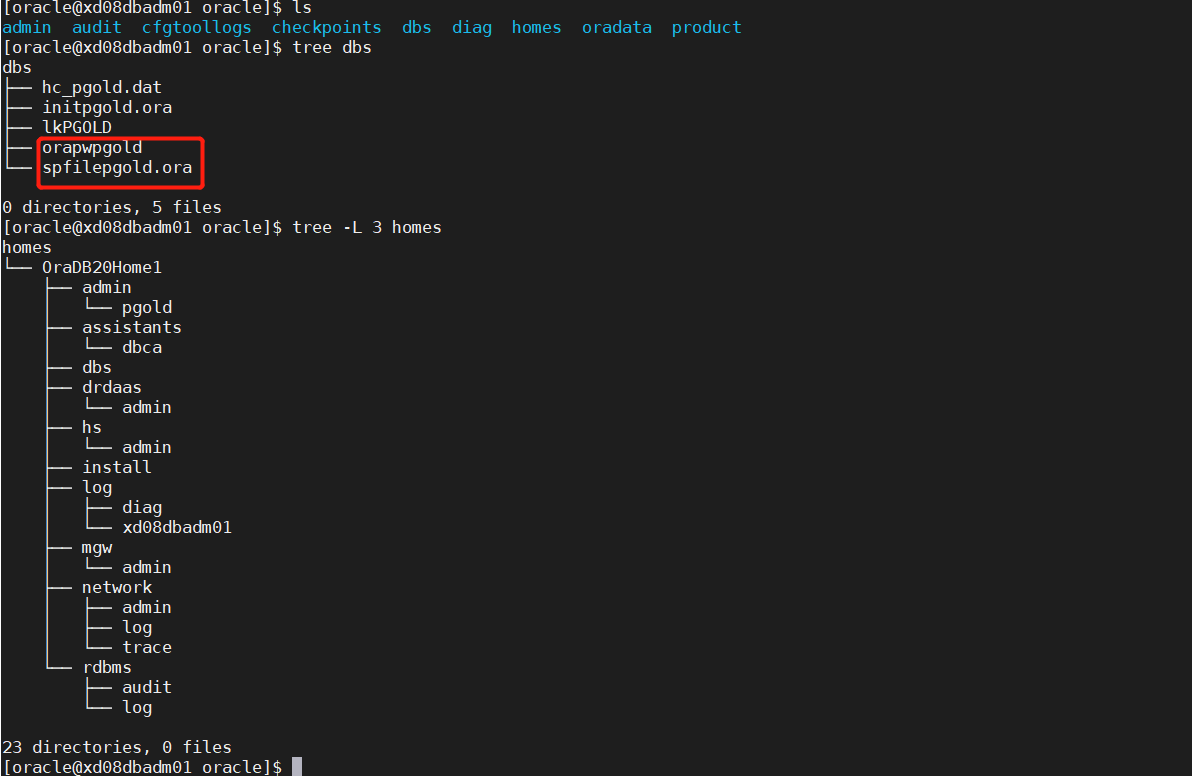
Task: Select spfilepgold.ora in the red box
Action: pos(117,167)
